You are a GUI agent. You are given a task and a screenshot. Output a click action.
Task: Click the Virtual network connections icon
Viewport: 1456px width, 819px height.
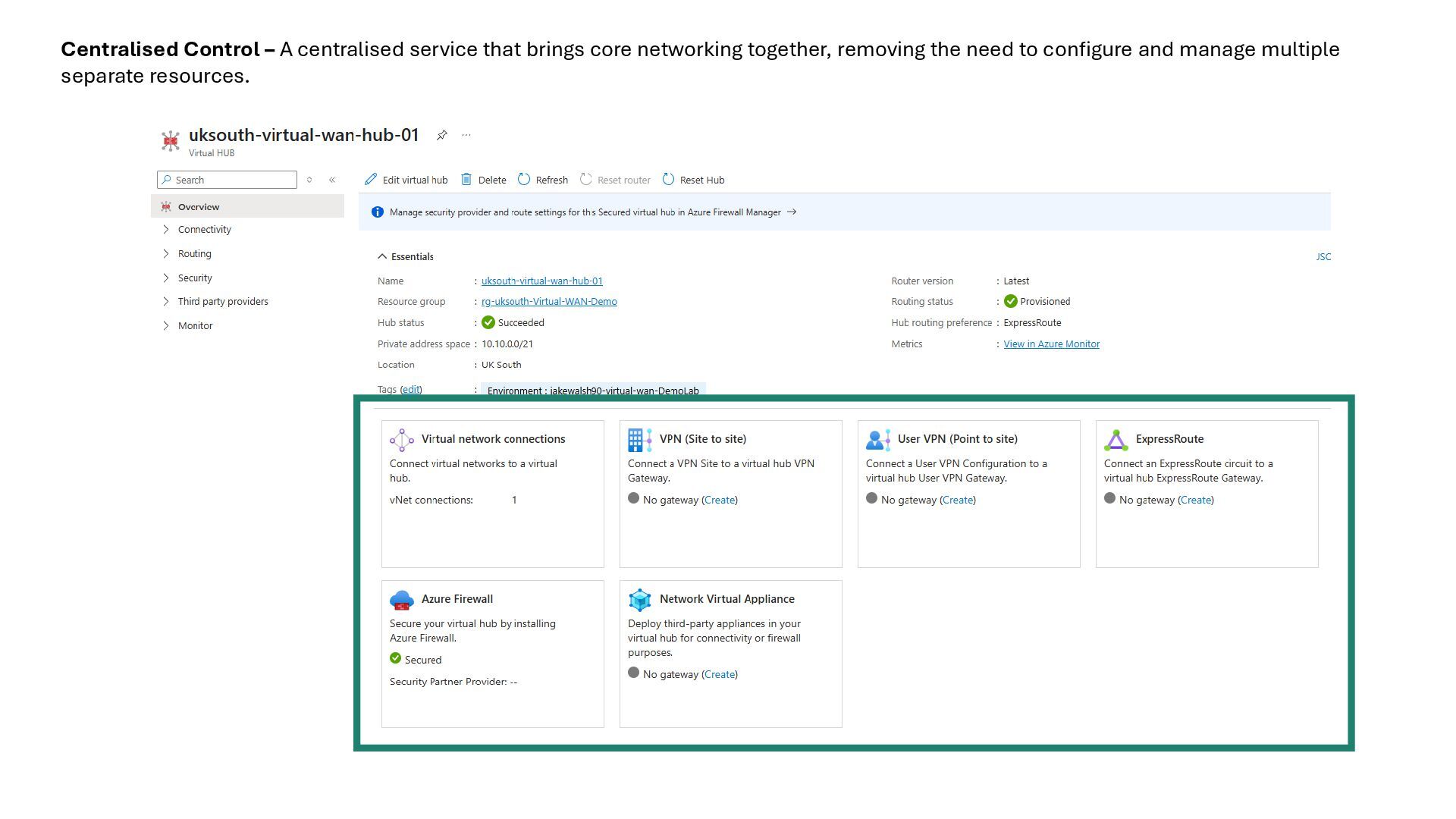pyautogui.click(x=402, y=440)
